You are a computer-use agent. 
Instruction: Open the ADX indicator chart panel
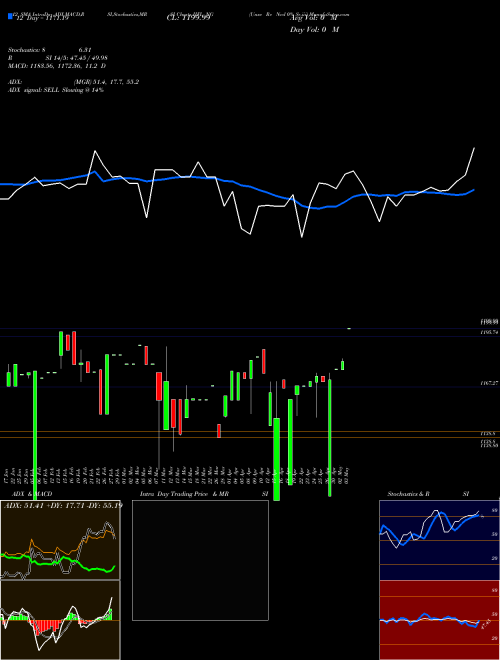[60, 540]
